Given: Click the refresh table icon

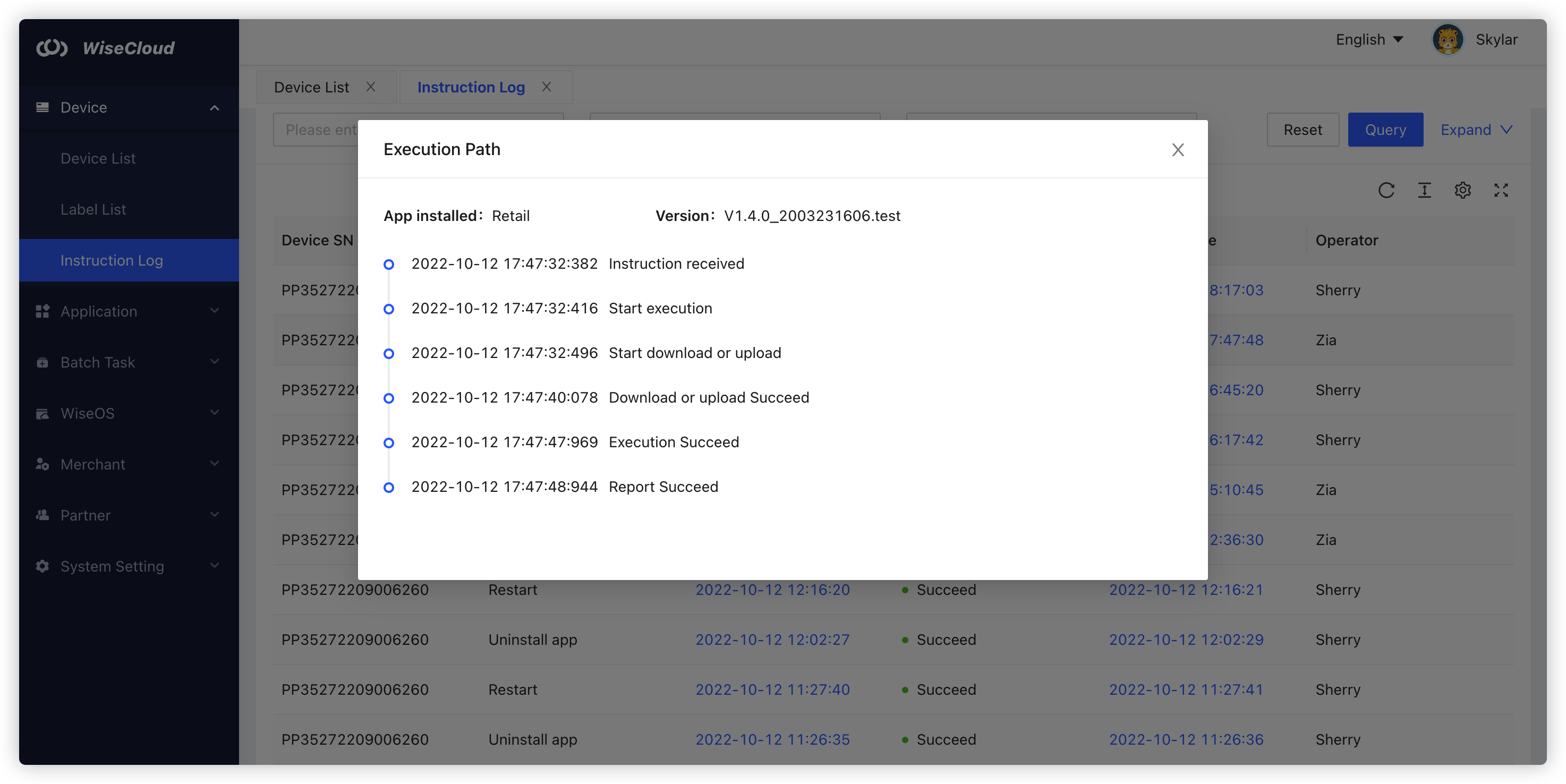Looking at the screenshot, I should 1386,190.
